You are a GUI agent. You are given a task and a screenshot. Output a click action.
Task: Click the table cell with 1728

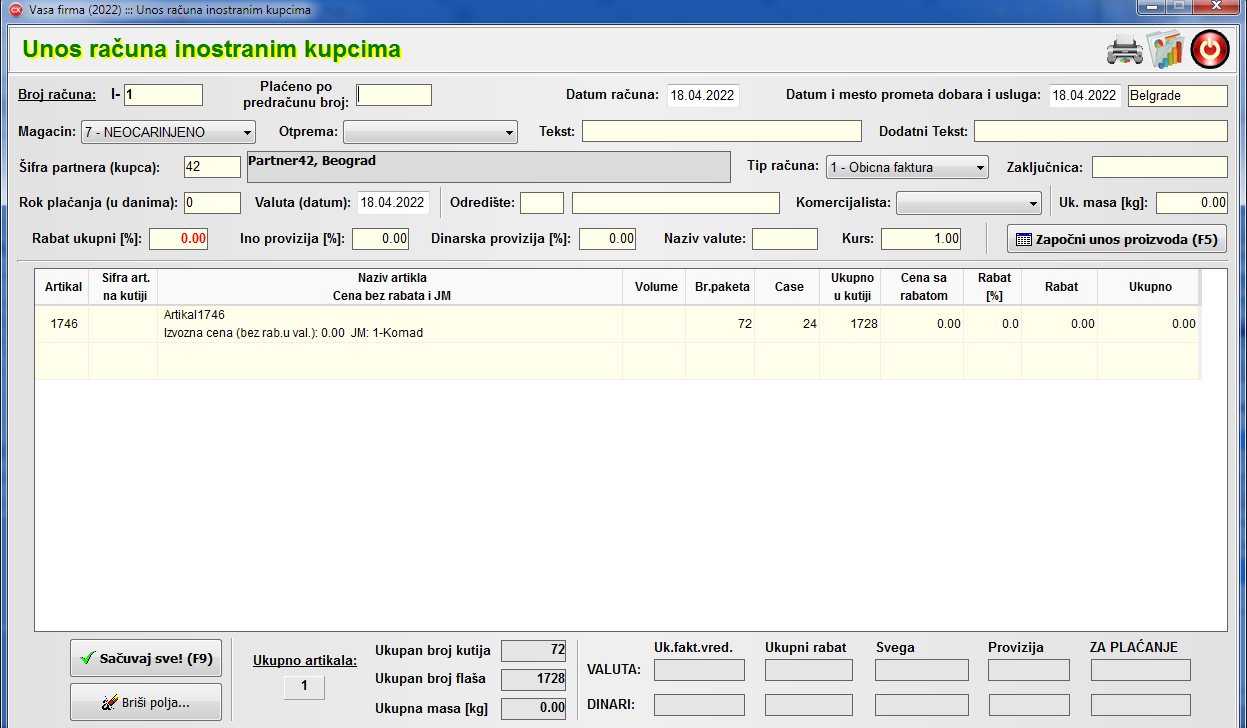(851, 324)
